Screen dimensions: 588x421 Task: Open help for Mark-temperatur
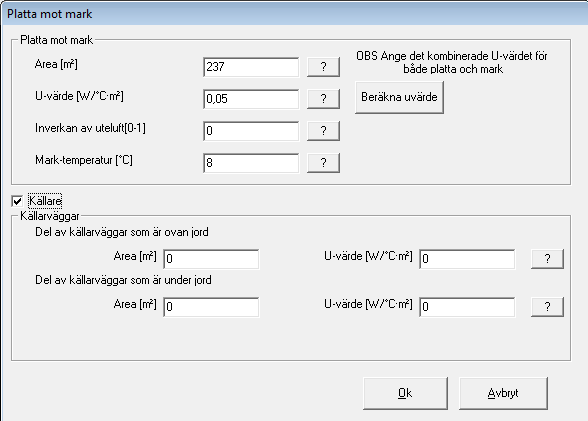coord(323,163)
